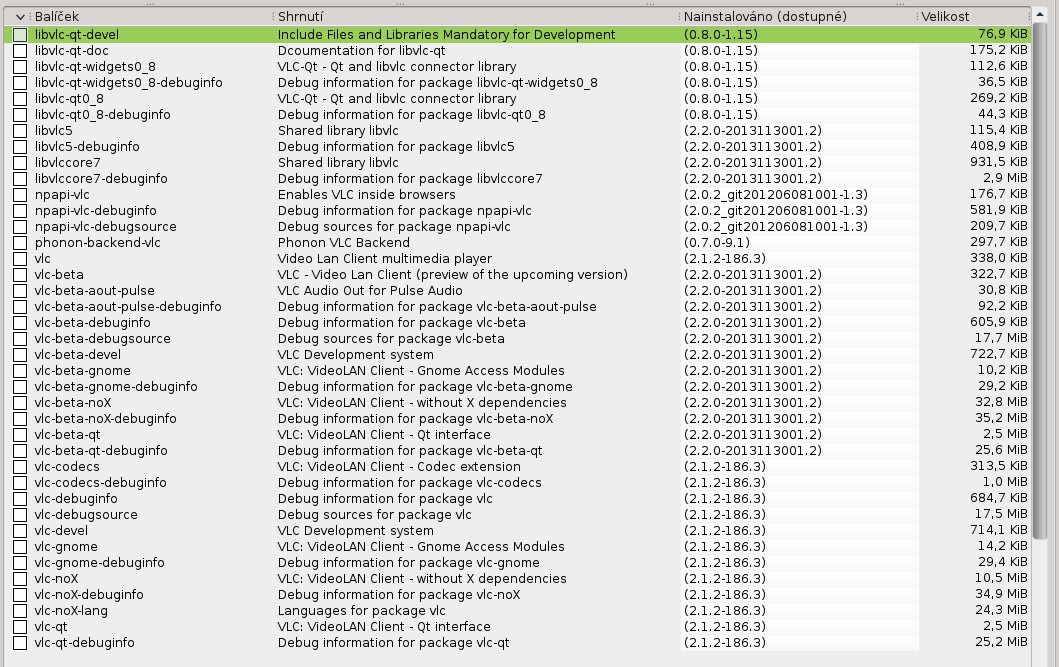This screenshot has height=667, width=1059.
Task: Select the npapi-vlc-debugsource package name
Action: click(105, 227)
